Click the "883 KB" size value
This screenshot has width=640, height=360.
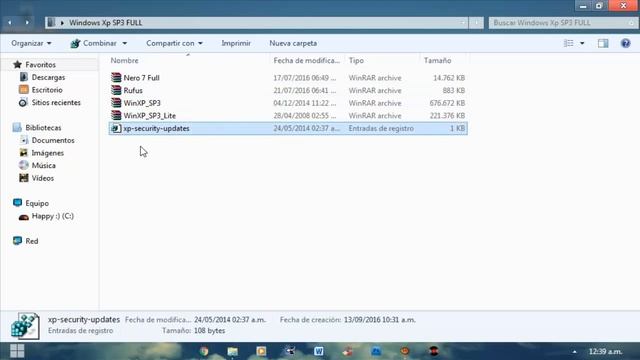point(453,90)
